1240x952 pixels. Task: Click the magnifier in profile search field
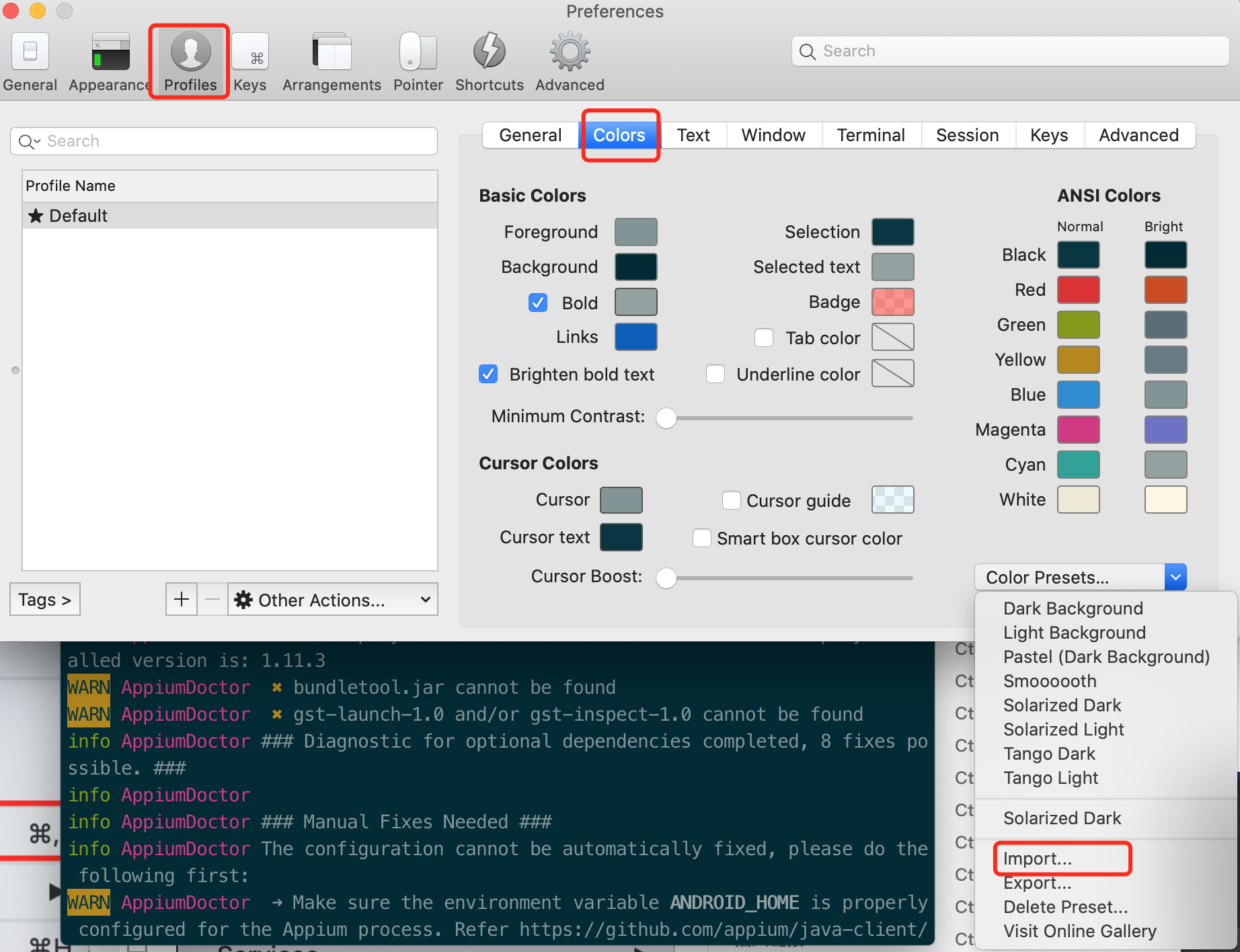coord(28,142)
